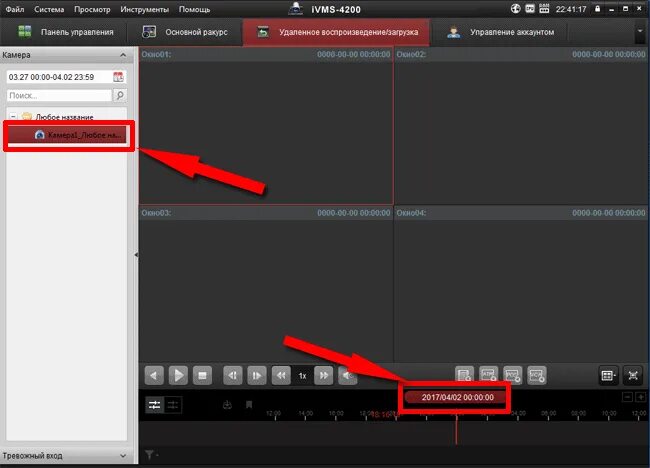The width and height of the screenshot is (650, 468).
Task: Zoom in the timeline with plus button
Action: coord(640,397)
